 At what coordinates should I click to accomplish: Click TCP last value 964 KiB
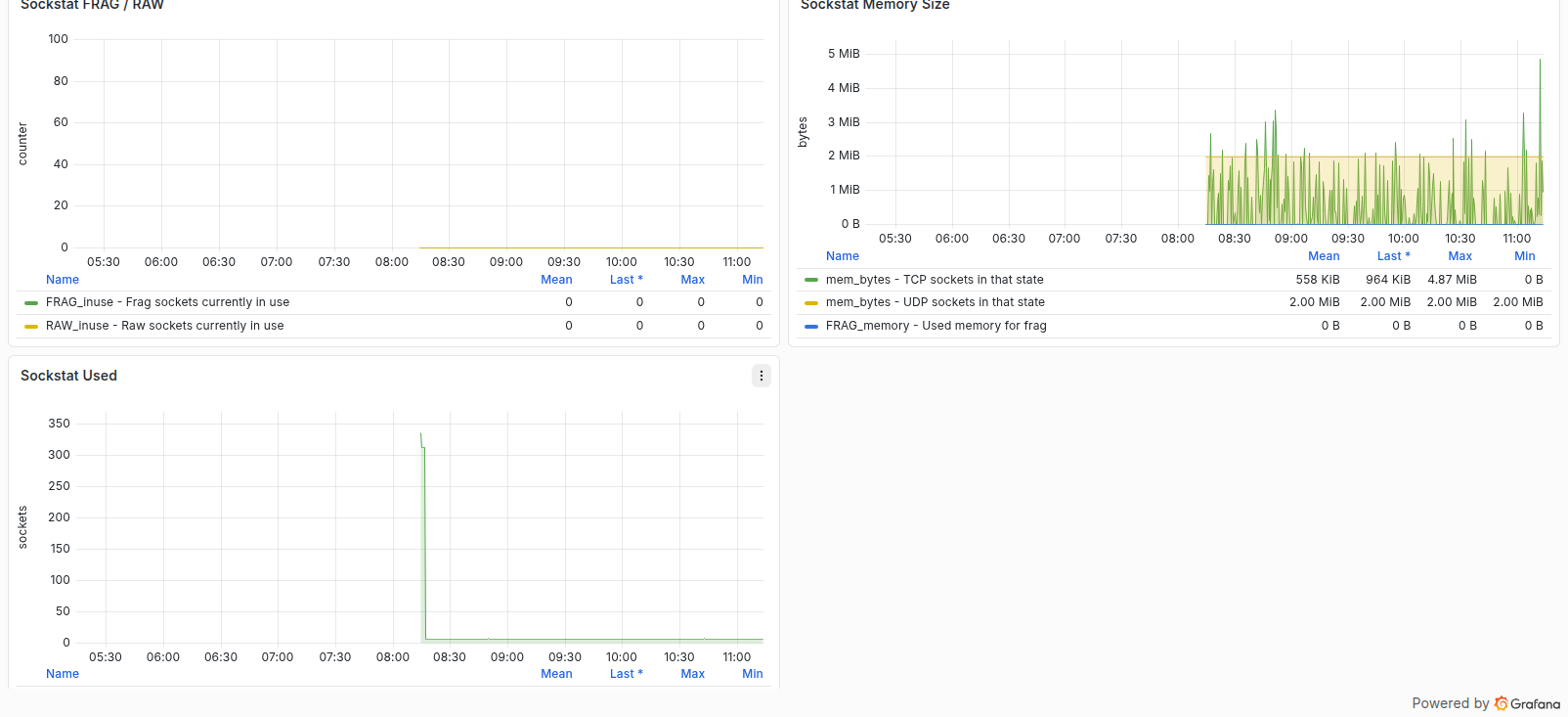[1388, 280]
